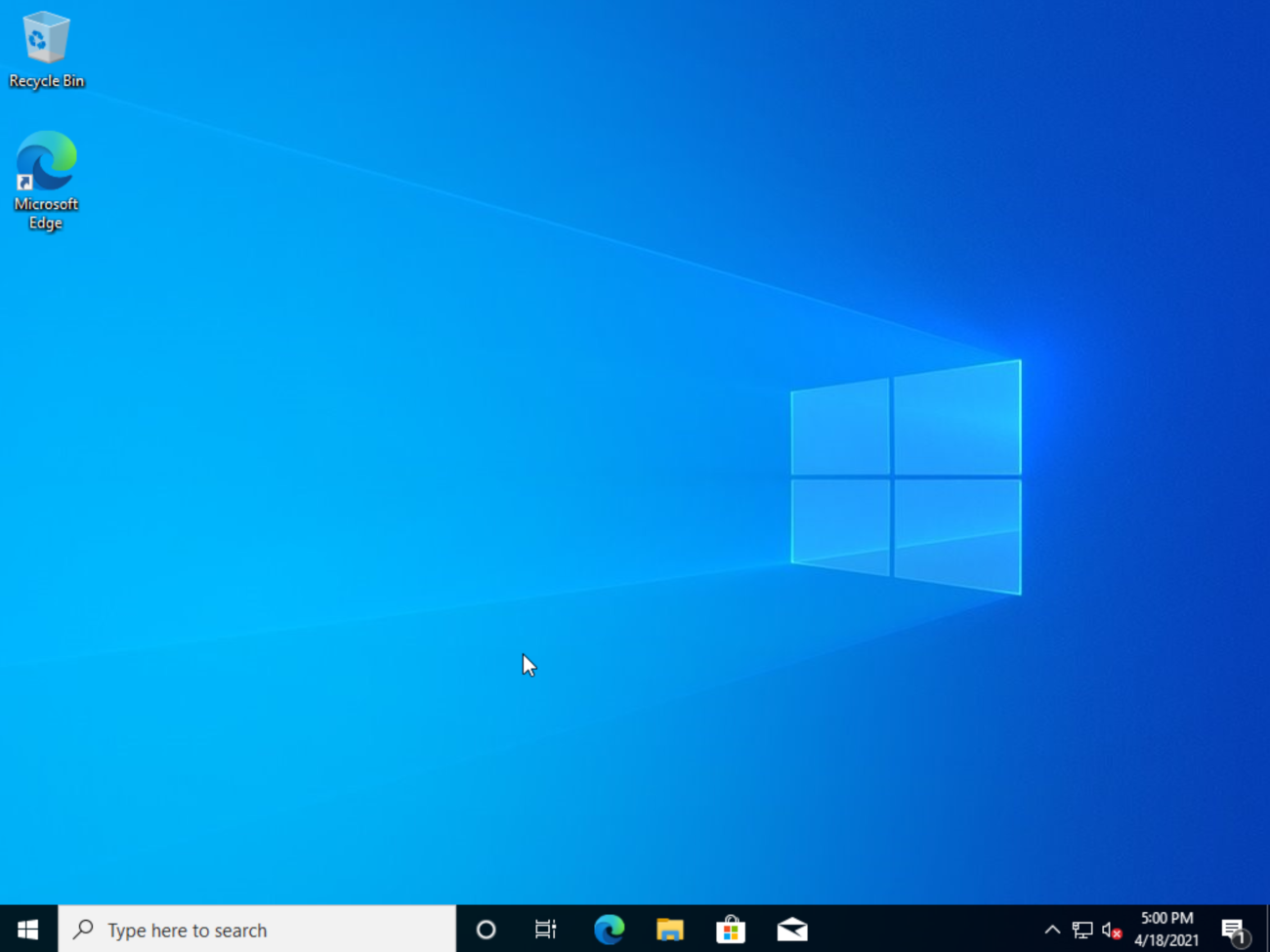Launch Microsoft Edge from the taskbar
This screenshot has width=1270, height=952.
[609, 929]
